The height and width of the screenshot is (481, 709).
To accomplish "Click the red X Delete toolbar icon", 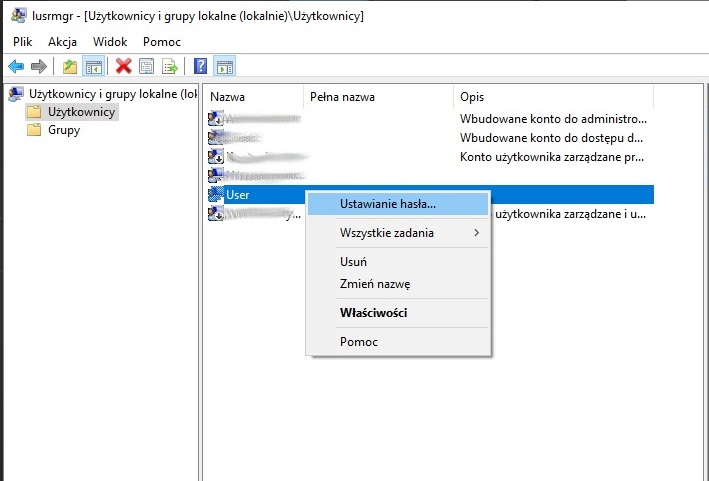I will click(x=123, y=66).
